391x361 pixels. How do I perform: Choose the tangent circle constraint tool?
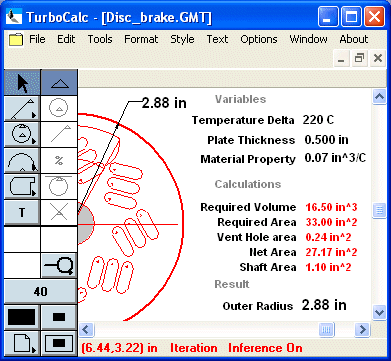pos(59,187)
